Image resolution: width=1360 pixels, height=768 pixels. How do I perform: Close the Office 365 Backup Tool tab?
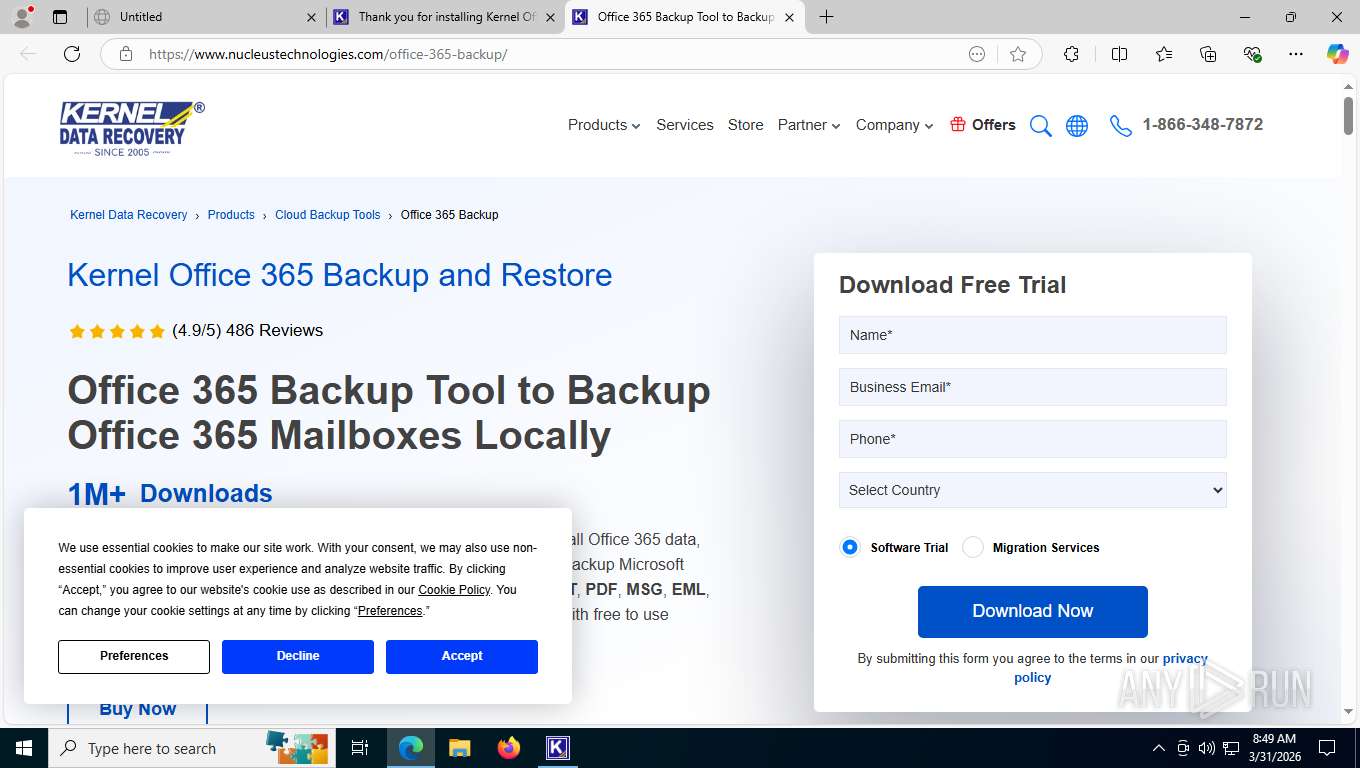789,17
